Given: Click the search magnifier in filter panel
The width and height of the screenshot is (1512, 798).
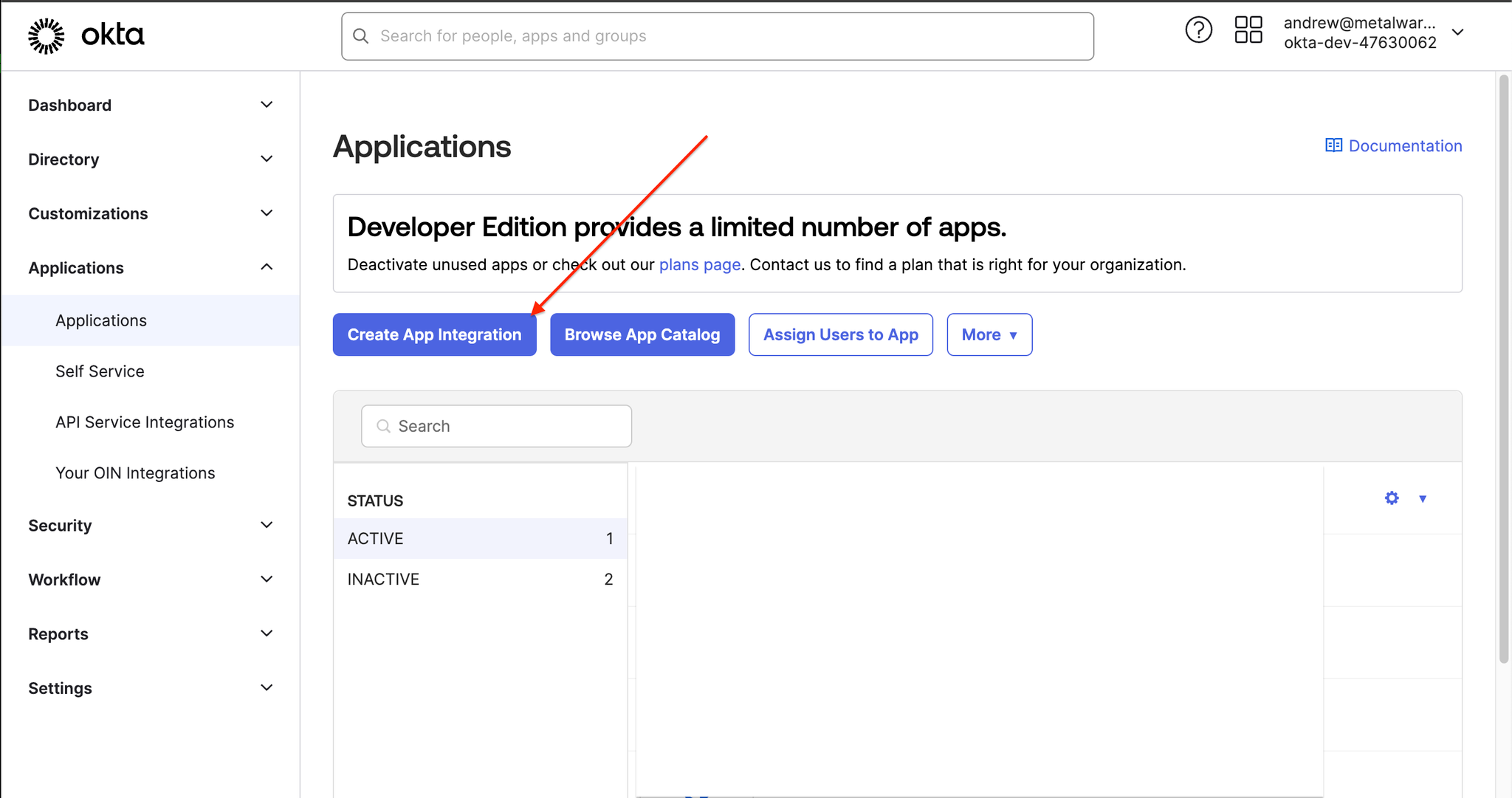Looking at the screenshot, I should 383,425.
